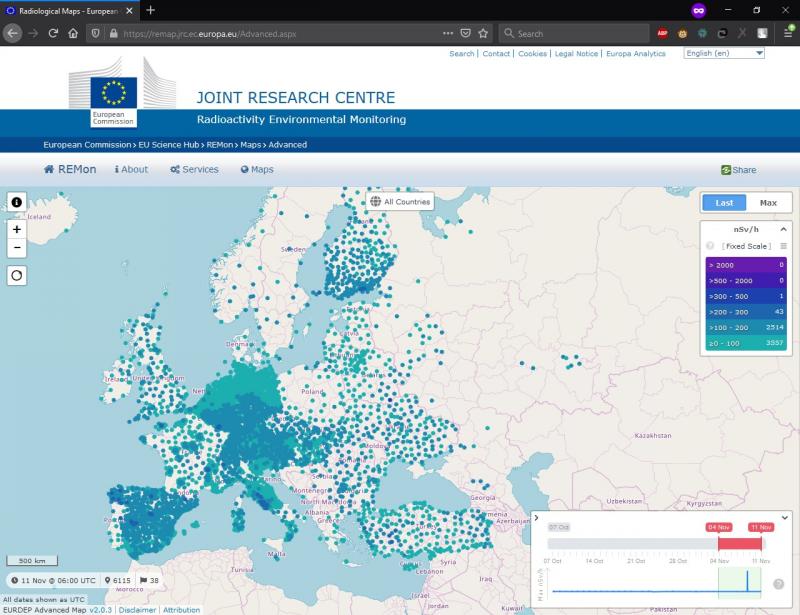Open the Maps menu
Viewport: 800px width, 615px height.
tap(257, 169)
